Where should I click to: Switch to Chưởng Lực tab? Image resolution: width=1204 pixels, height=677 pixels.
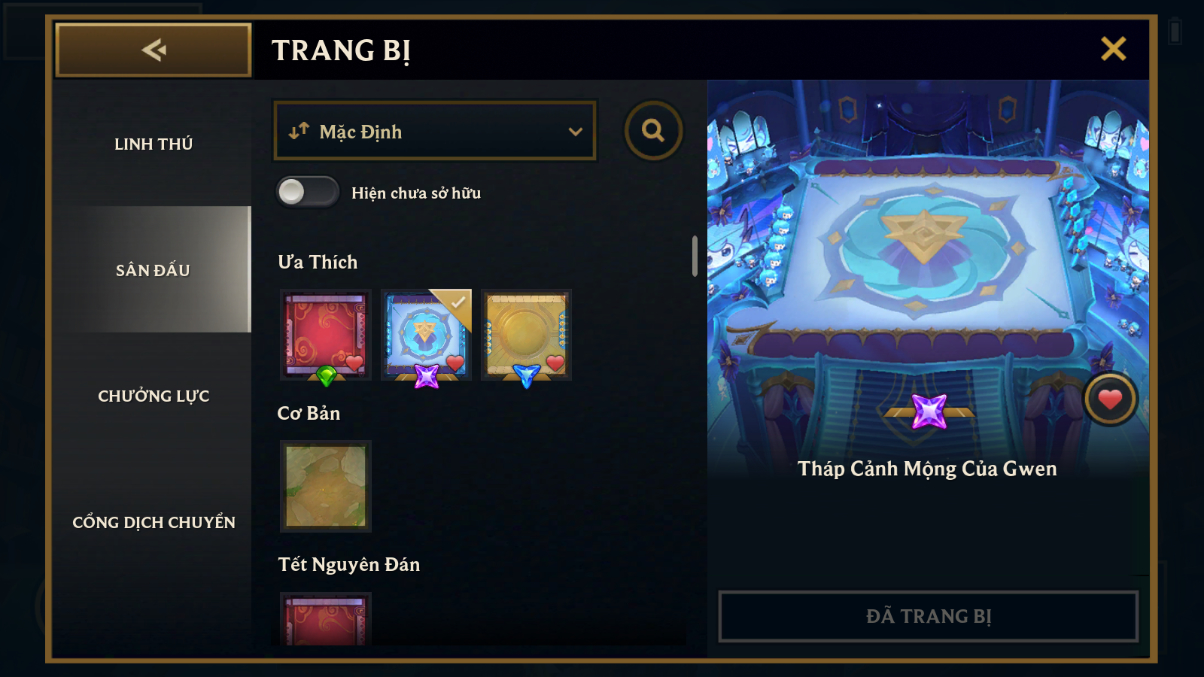tap(153, 396)
